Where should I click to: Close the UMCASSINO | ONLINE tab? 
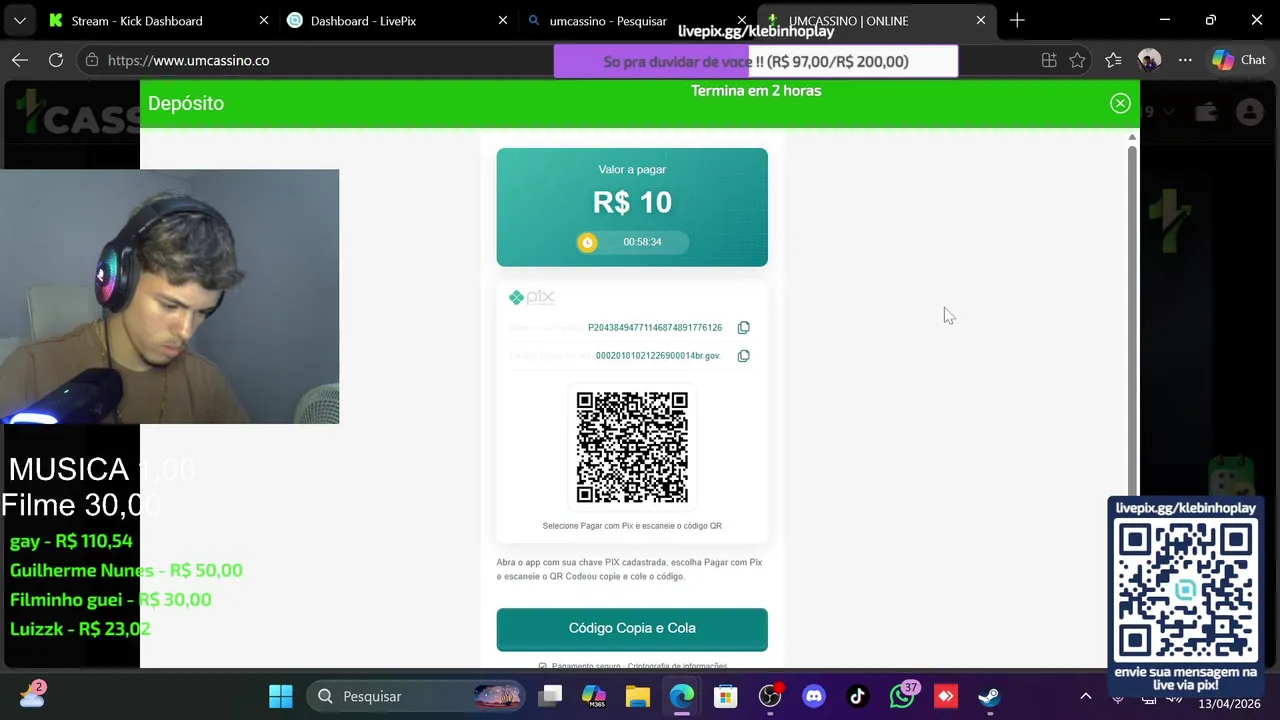(981, 20)
